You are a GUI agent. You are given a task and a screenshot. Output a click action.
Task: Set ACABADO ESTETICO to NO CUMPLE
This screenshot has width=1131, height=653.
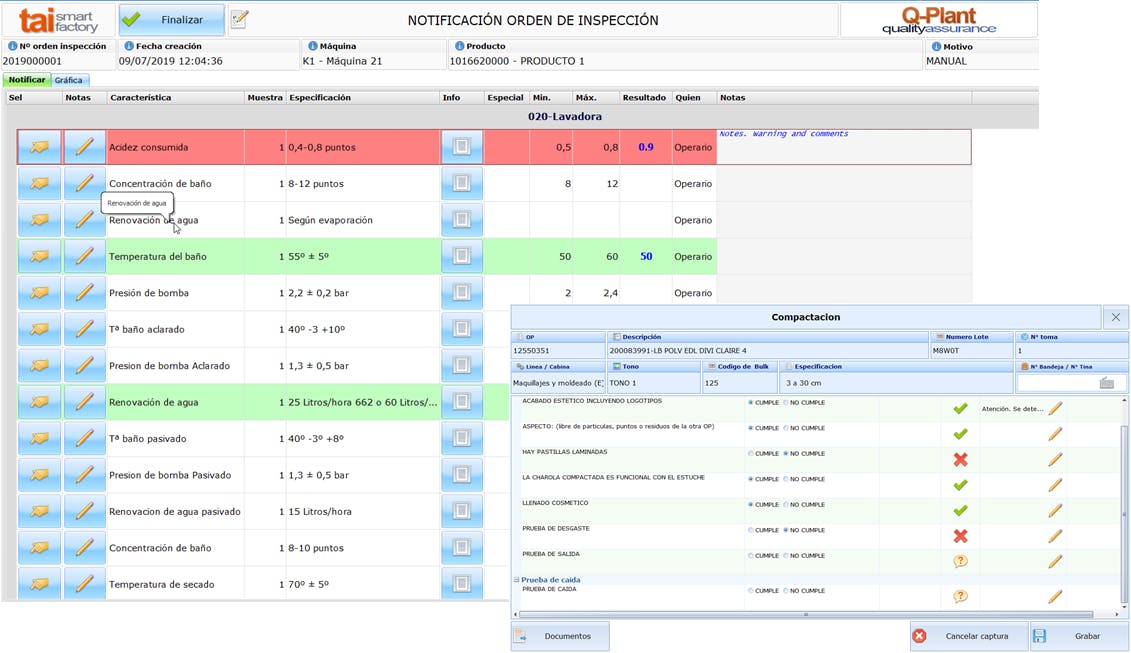[x=785, y=403]
